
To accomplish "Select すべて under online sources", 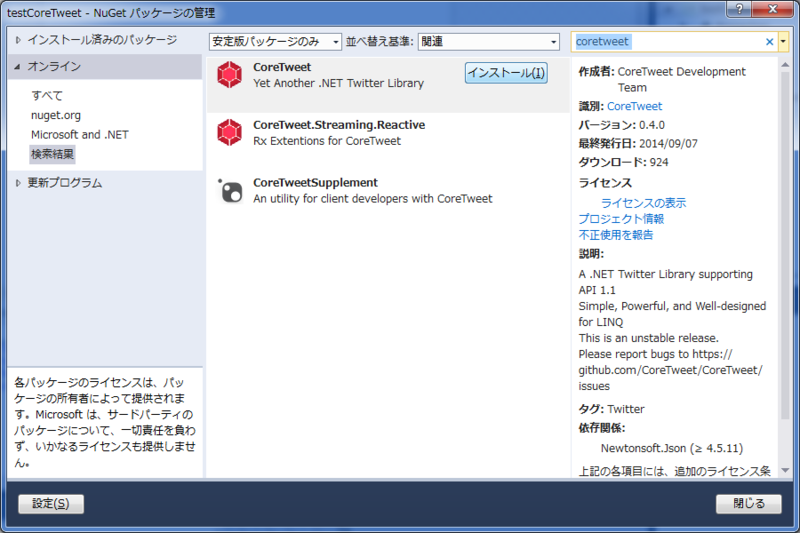I will click(x=47, y=95).
